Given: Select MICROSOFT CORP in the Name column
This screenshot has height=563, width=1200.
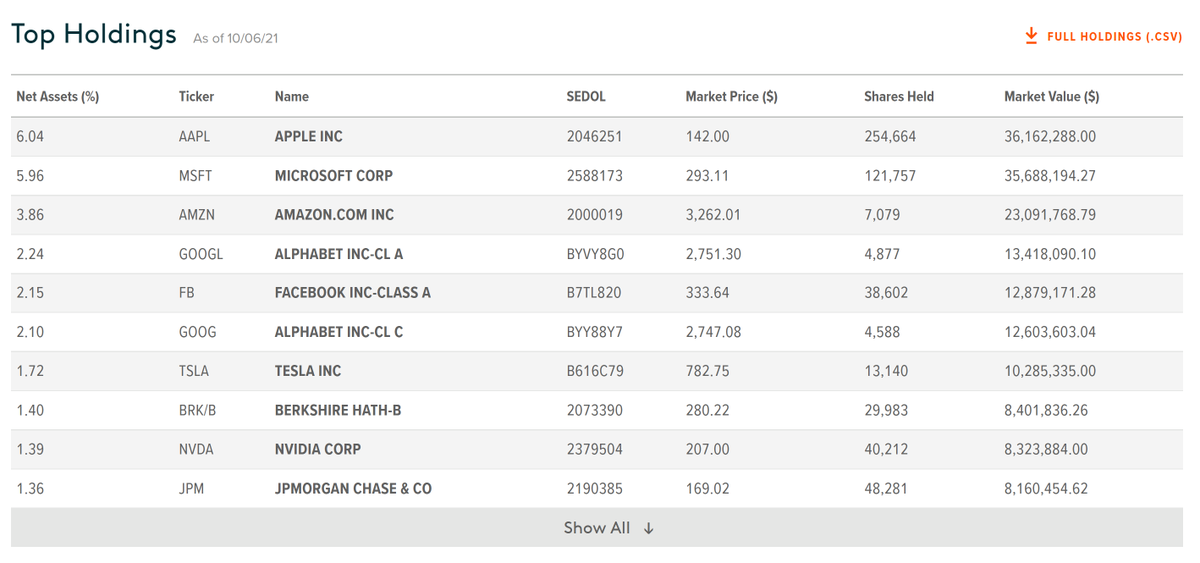Looking at the screenshot, I should 334,175.
